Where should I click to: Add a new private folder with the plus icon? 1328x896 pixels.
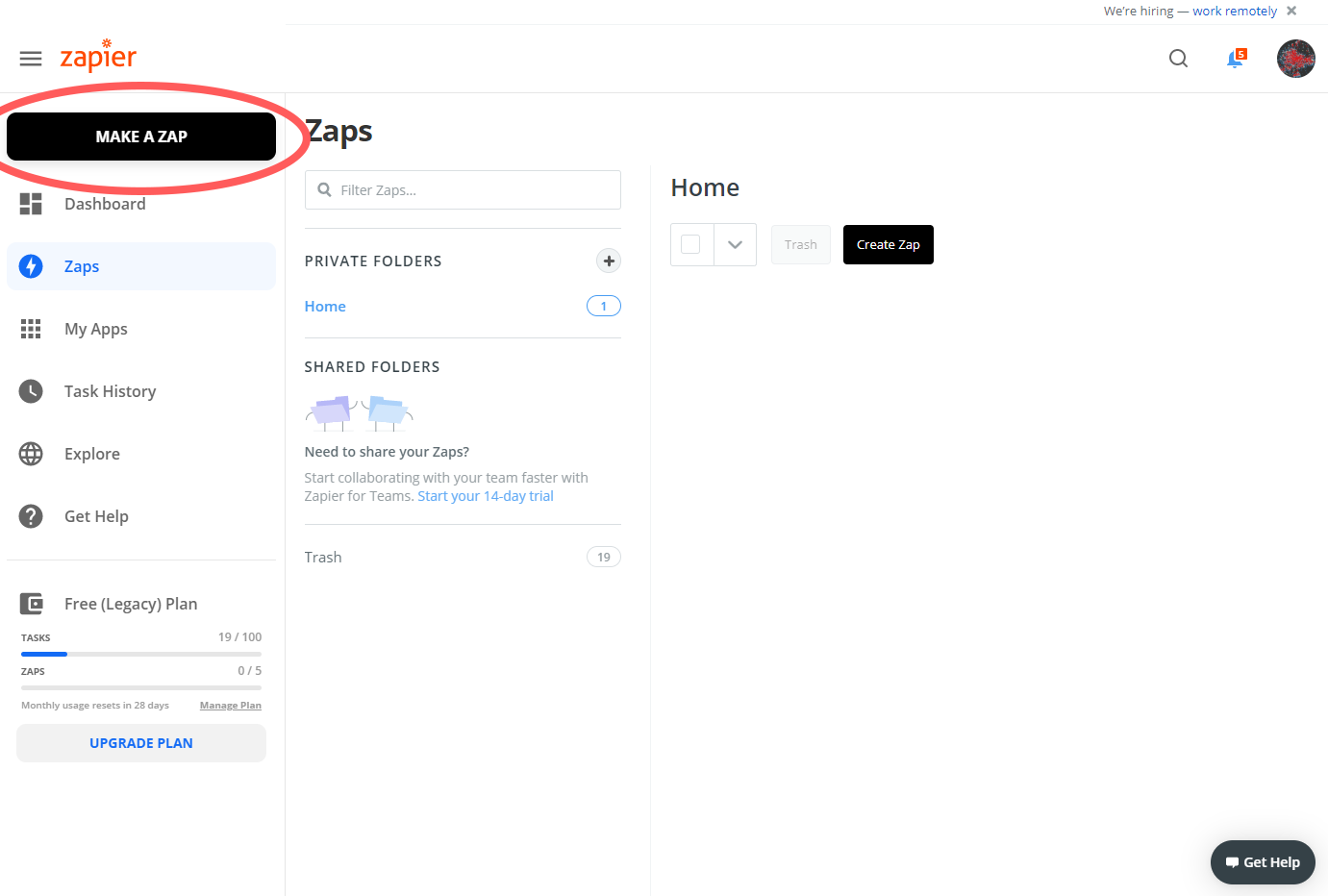click(x=609, y=261)
